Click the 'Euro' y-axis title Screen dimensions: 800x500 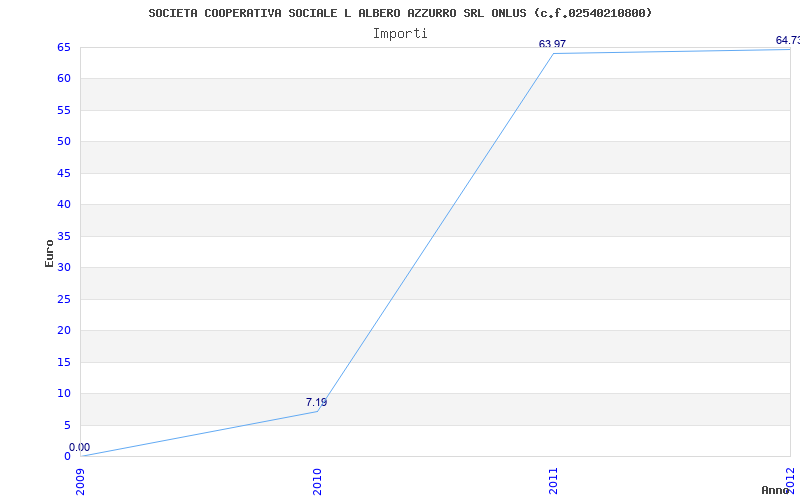click(x=49, y=254)
